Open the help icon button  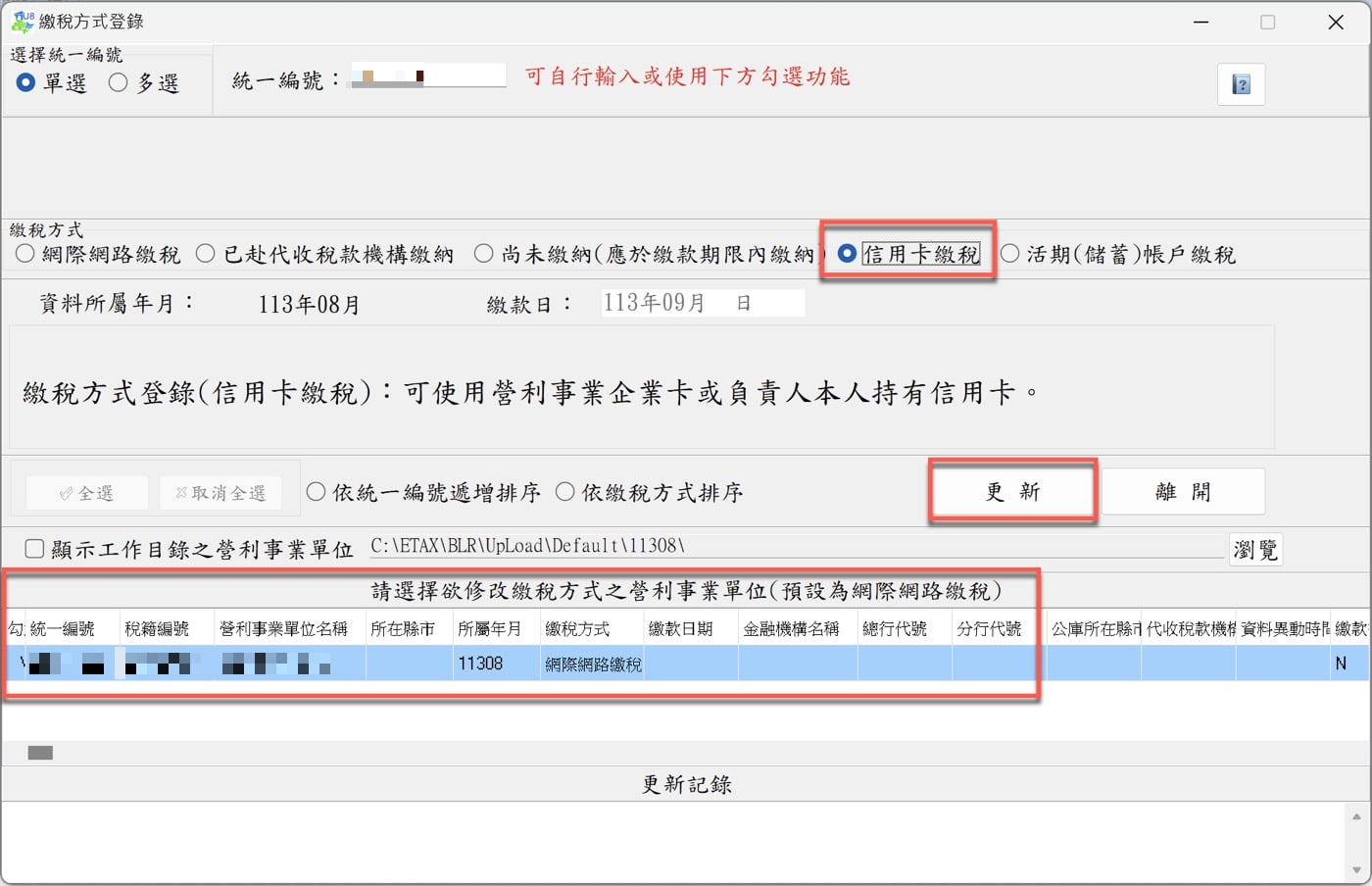1241,84
